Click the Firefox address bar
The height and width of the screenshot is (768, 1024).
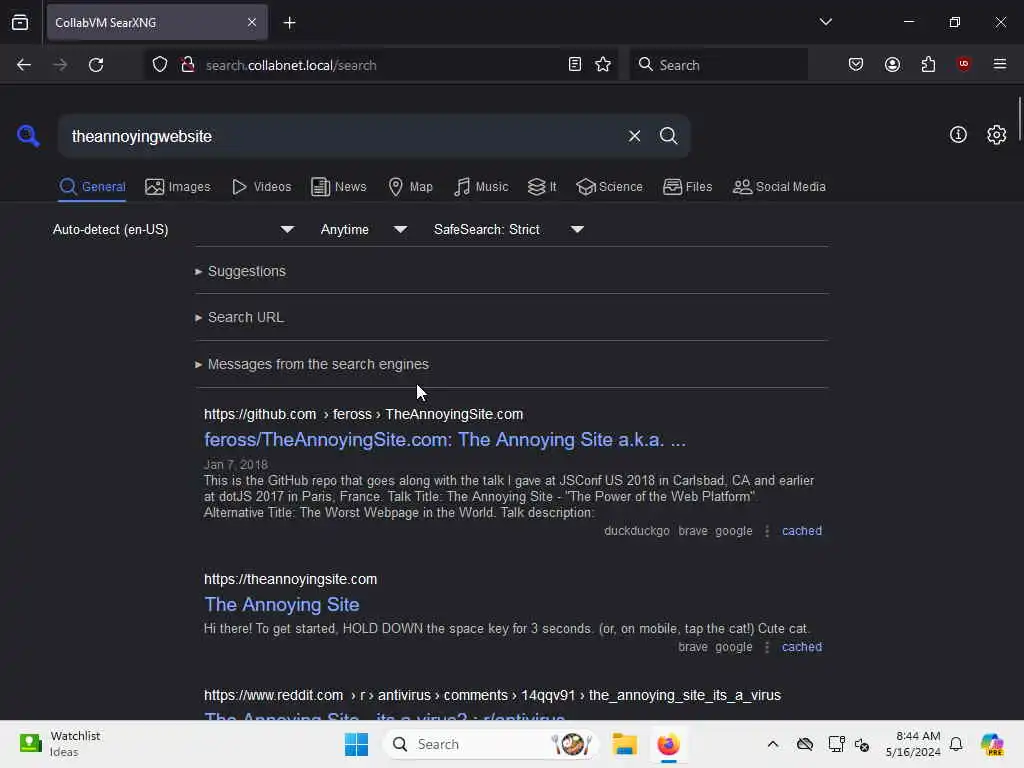pyautogui.click(x=382, y=65)
